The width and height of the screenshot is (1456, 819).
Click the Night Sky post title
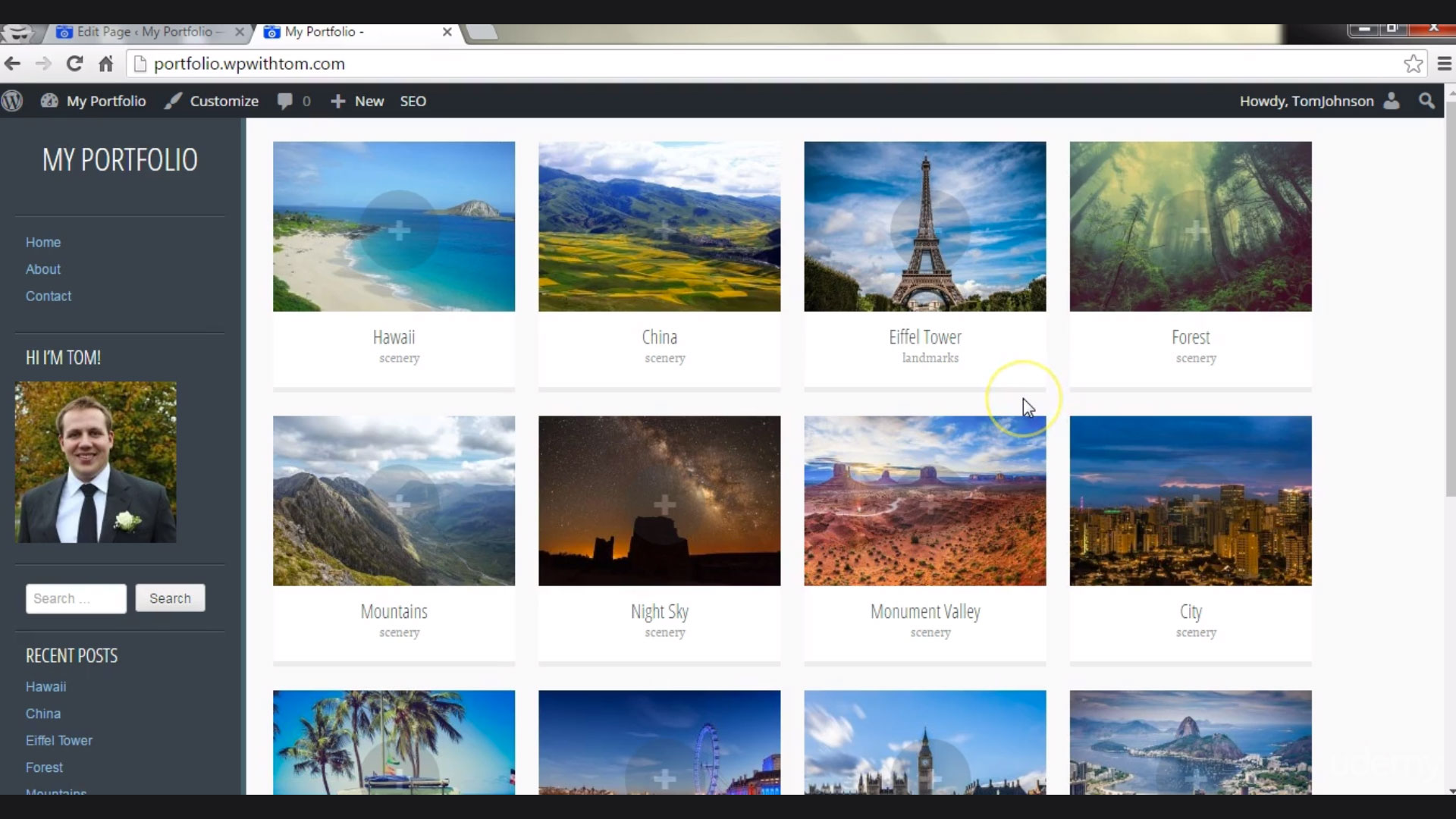[x=659, y=611]
